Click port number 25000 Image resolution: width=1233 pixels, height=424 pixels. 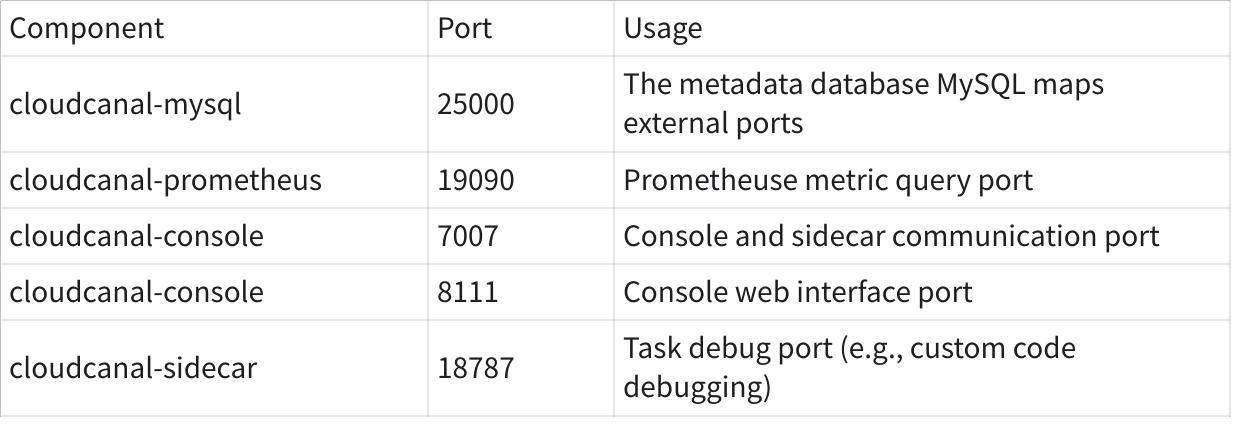pyautogui.click(x=476, y=104)
